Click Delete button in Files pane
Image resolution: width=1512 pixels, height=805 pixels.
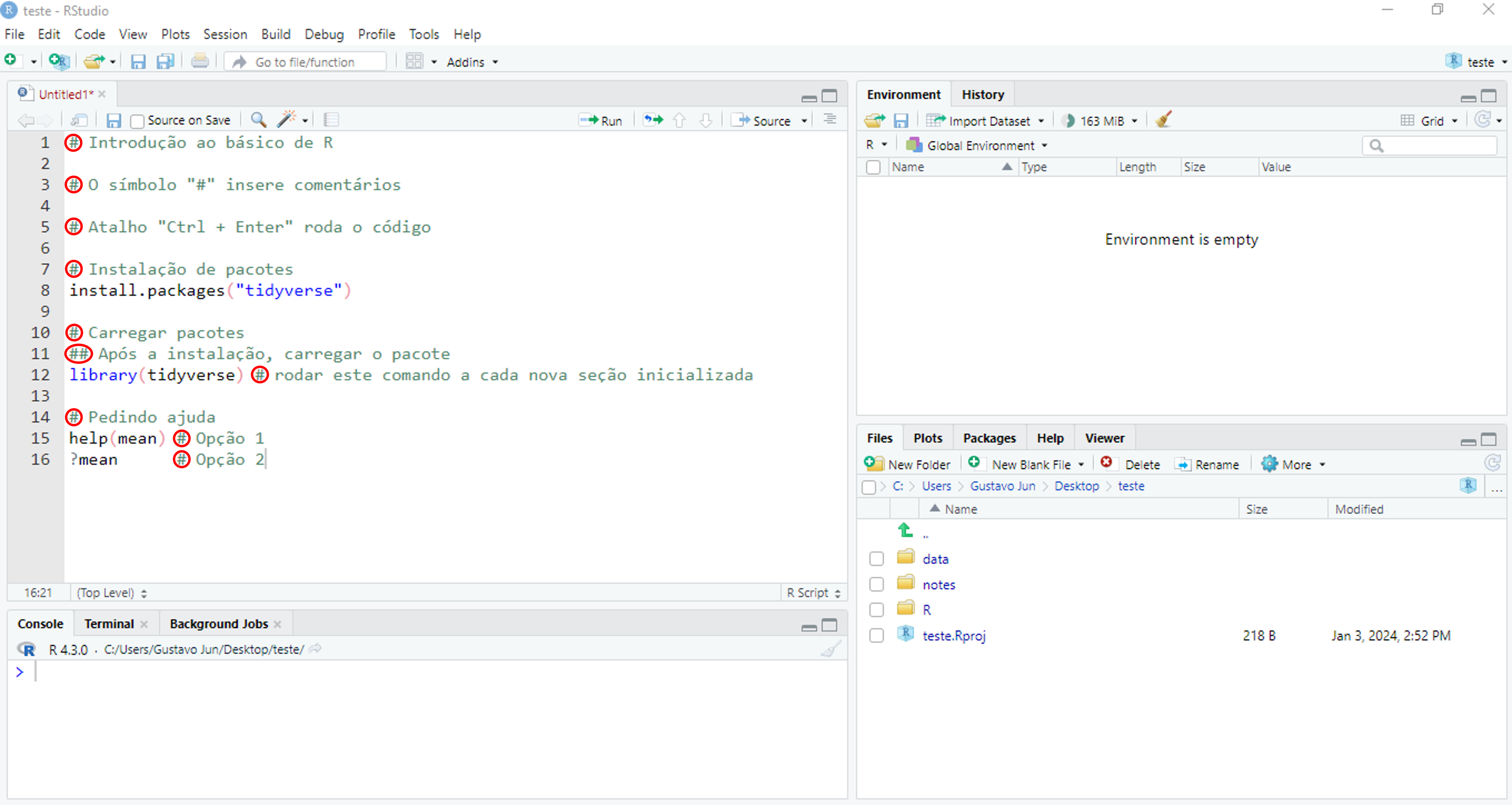(1131, 464)
